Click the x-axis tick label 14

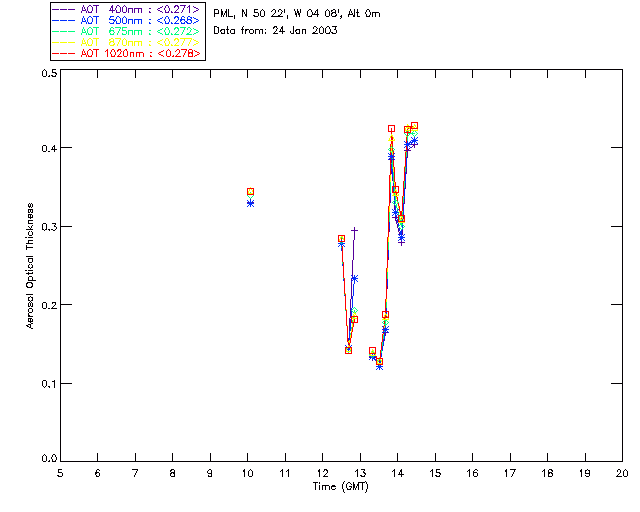[398, 473]
